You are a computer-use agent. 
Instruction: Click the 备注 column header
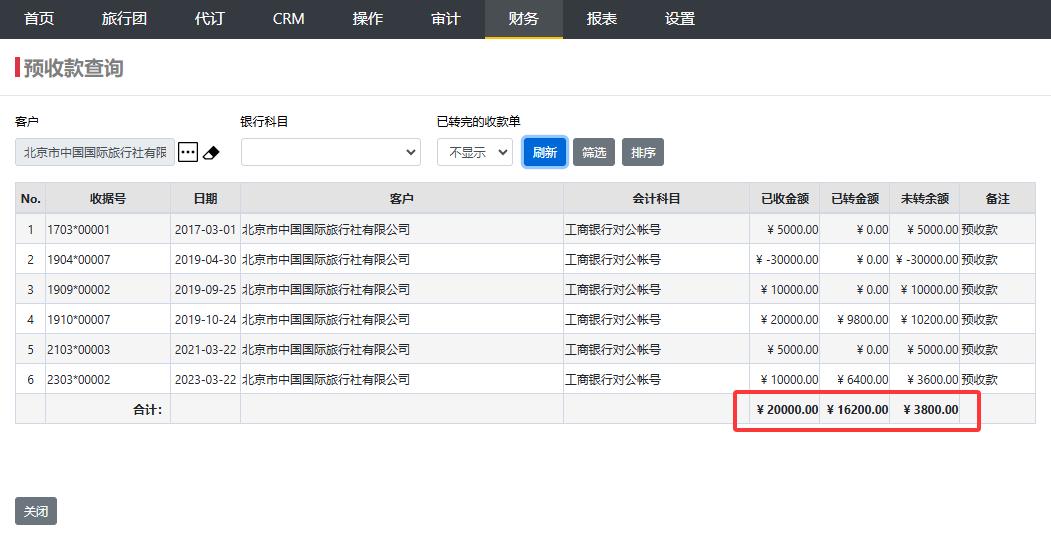(997, 198)
